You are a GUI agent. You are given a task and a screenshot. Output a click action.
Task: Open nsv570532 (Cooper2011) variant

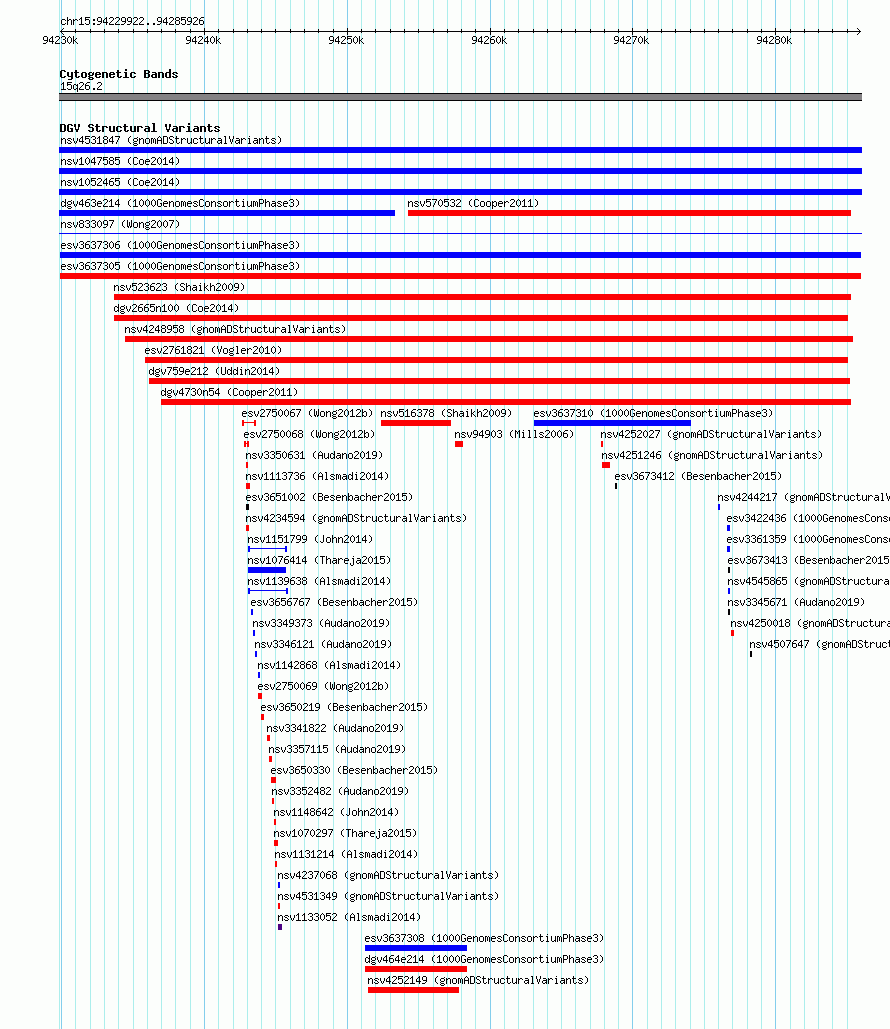(473, 203)
